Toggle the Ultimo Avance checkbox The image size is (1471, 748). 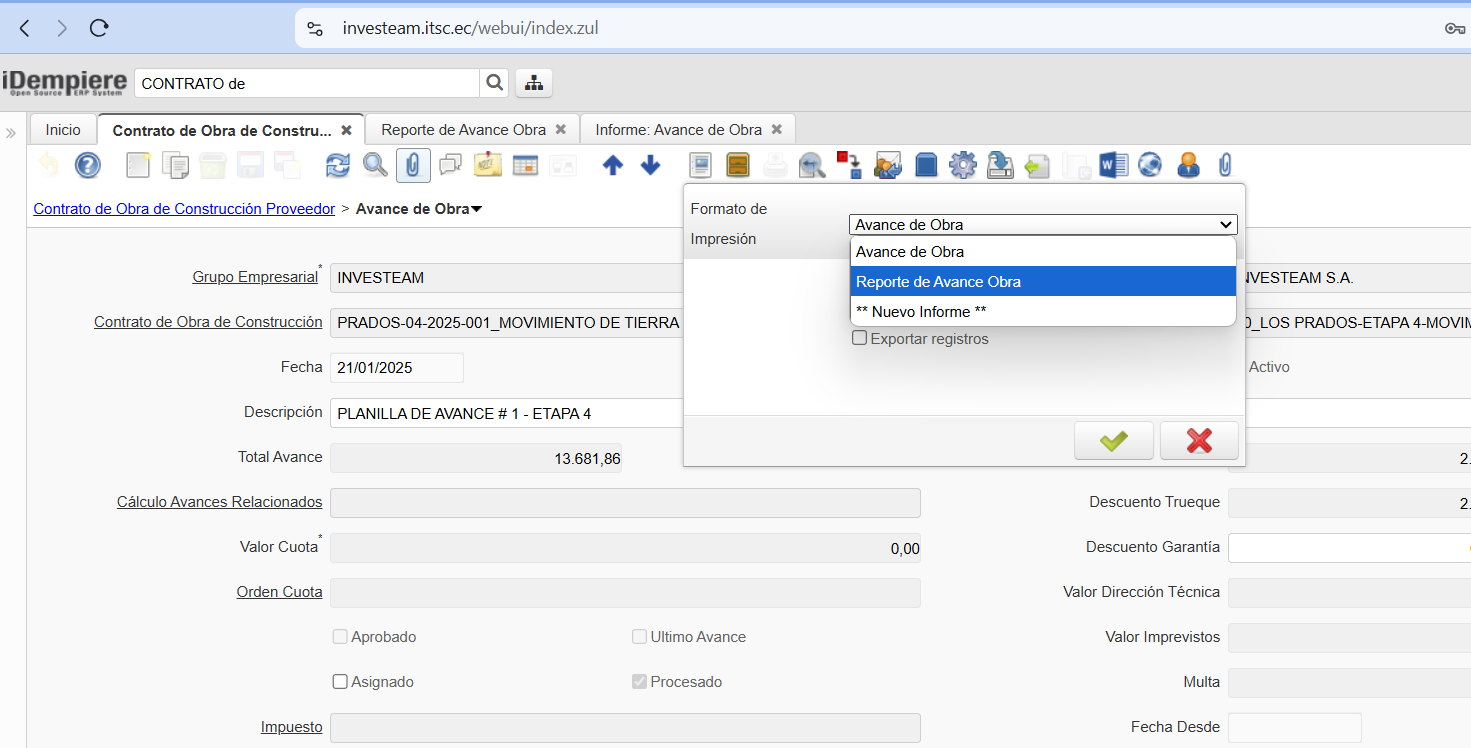click(639, 637)
